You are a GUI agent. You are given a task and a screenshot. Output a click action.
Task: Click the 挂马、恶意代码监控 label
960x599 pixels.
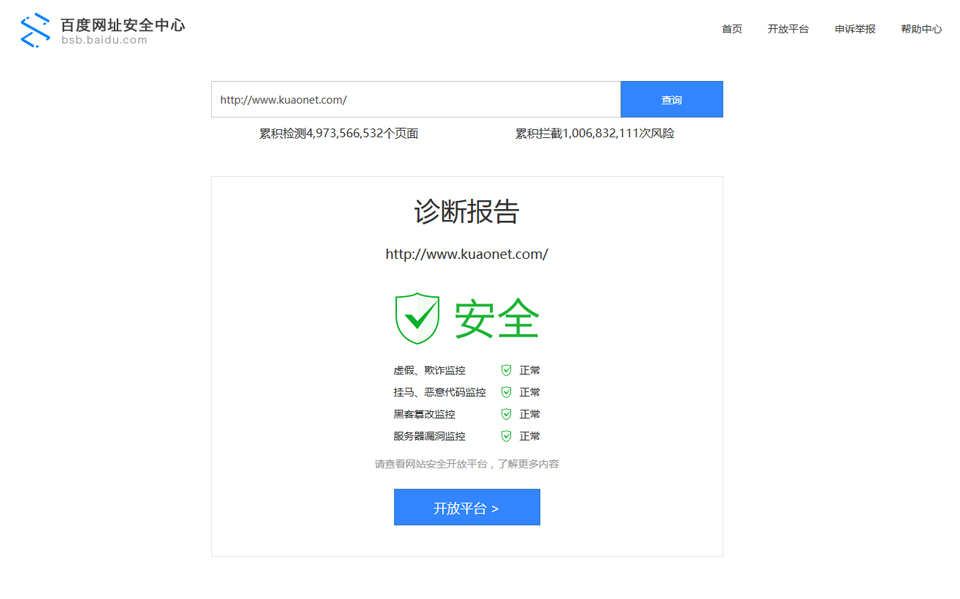pos(440,392)
